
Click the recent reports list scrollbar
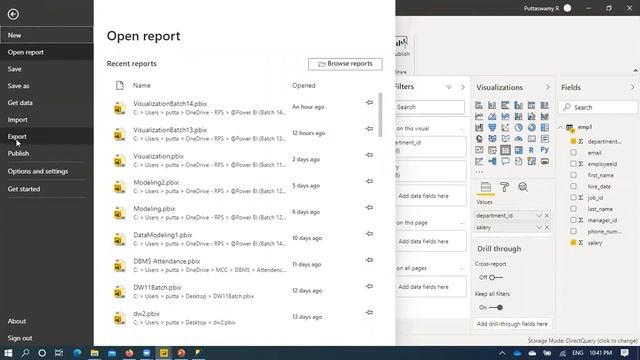click(380, 115)
